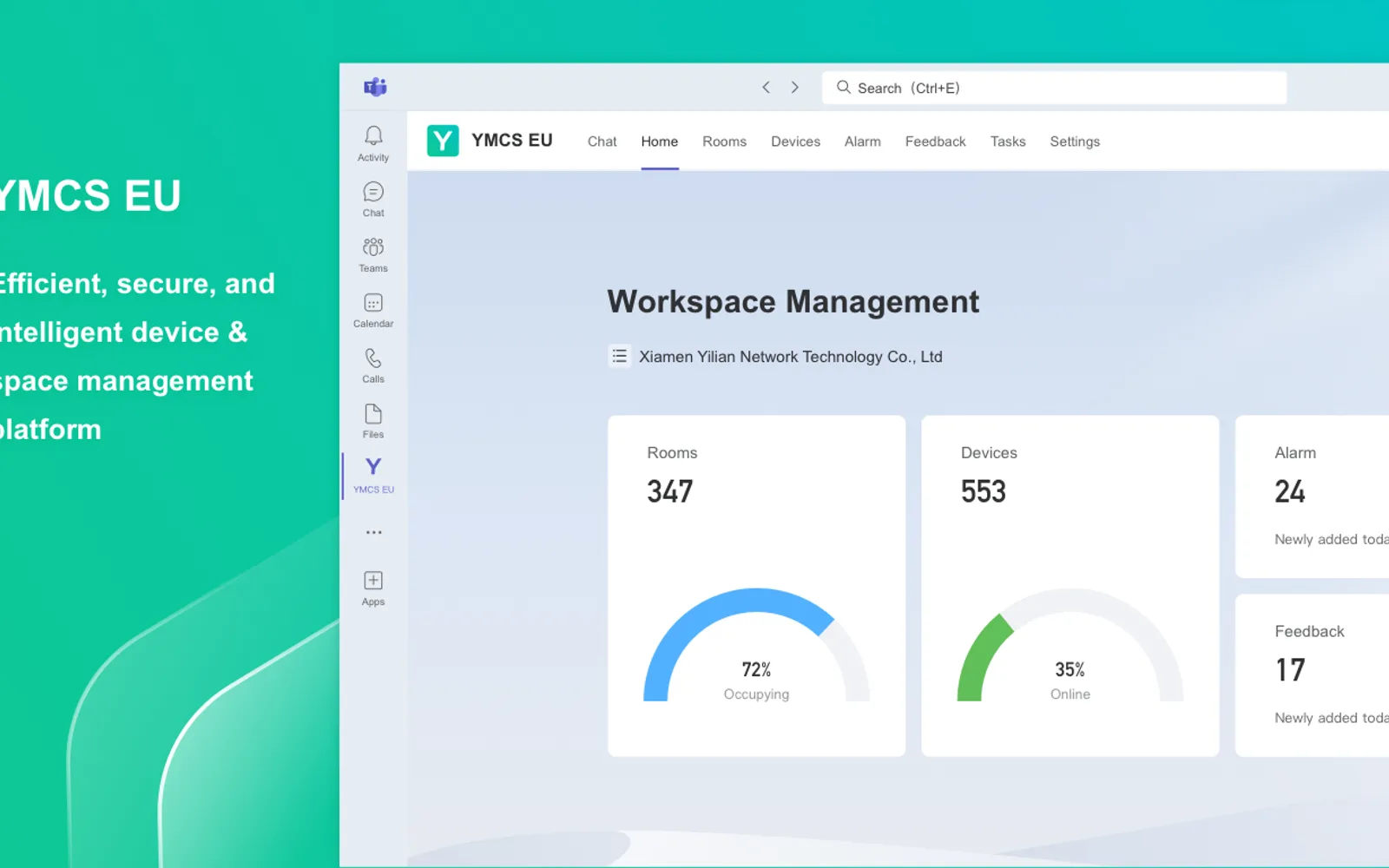The image size is (1389, 868).
Task: Open the Activity bell icon
Action: (x=373, y=143)
